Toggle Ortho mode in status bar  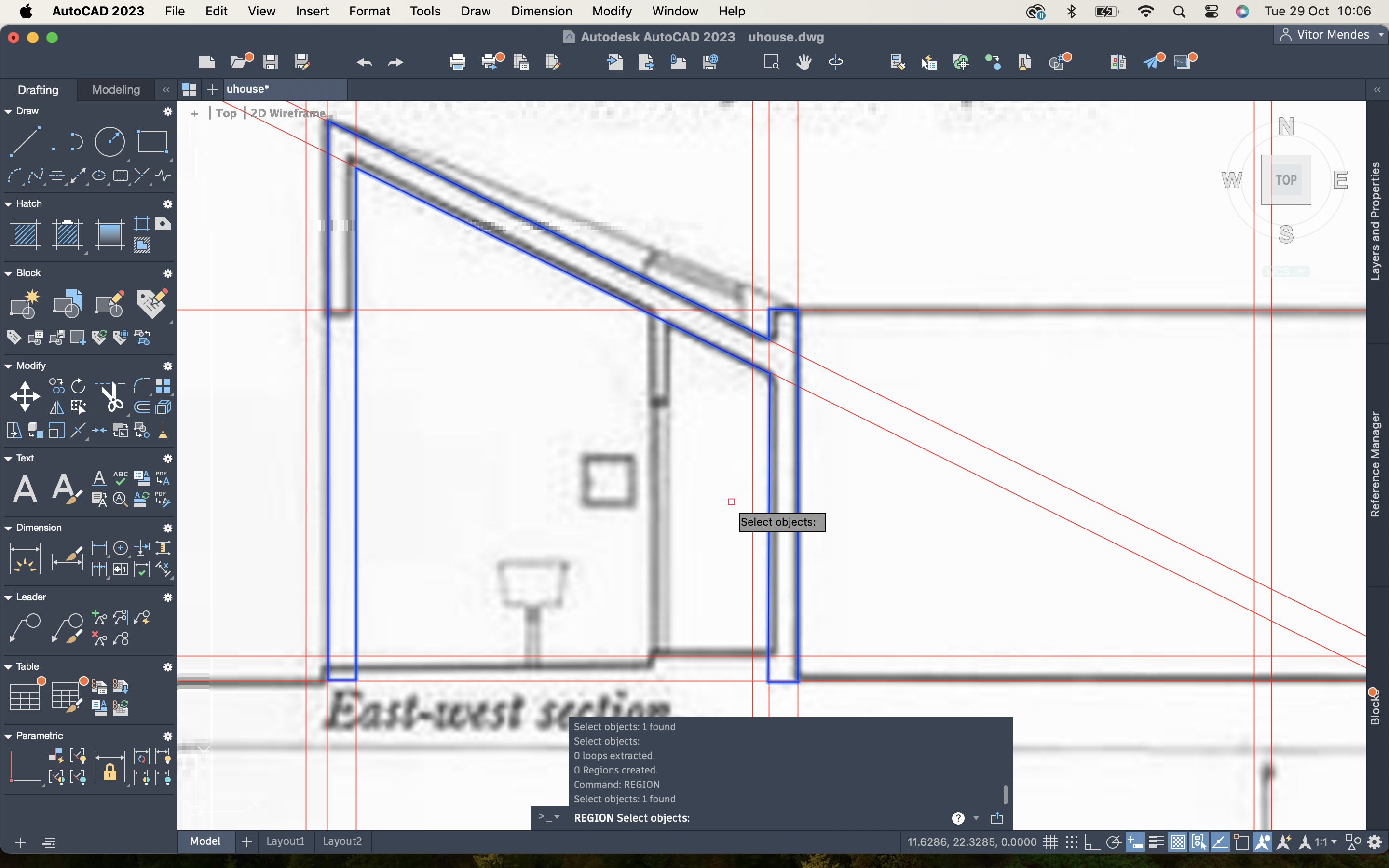click(x=1092, y=842)
